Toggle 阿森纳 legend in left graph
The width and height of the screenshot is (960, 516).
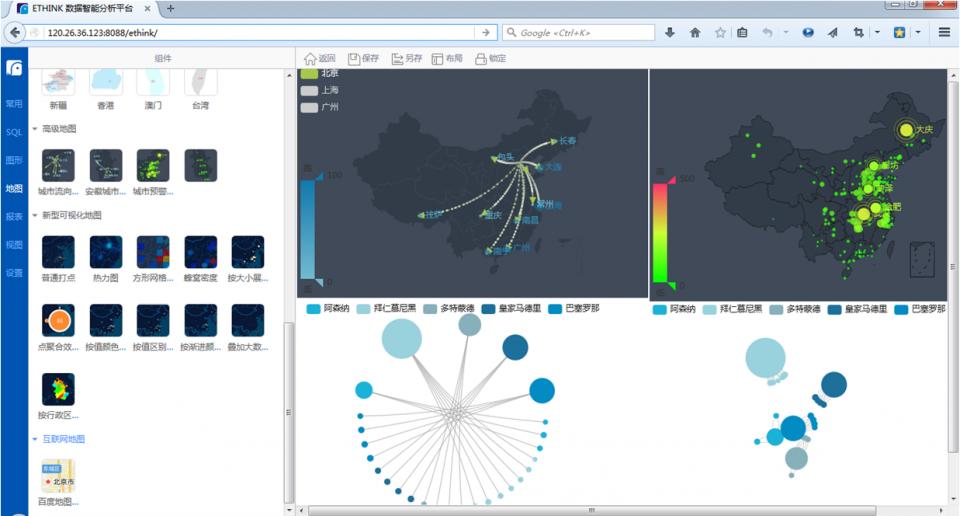[x=313, y=309]
